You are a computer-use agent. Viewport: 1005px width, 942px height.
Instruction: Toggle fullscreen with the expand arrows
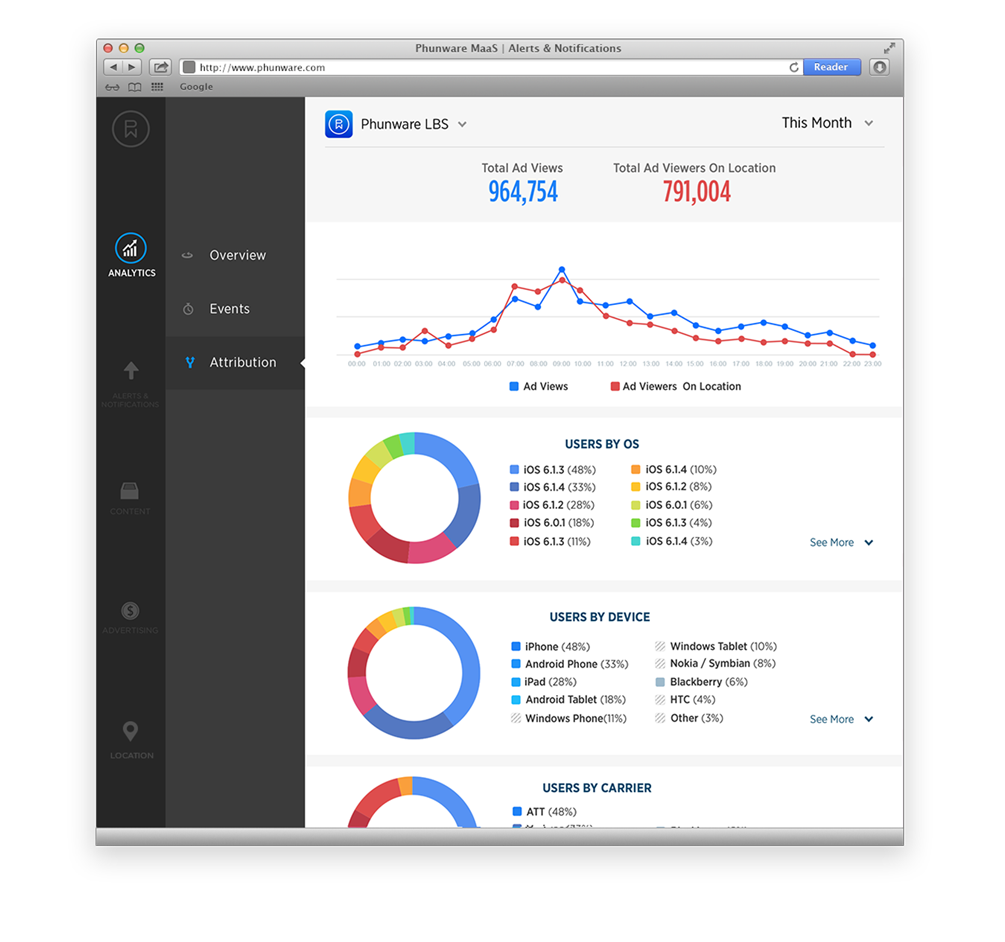pyautogui.click(x=889, y=48)
